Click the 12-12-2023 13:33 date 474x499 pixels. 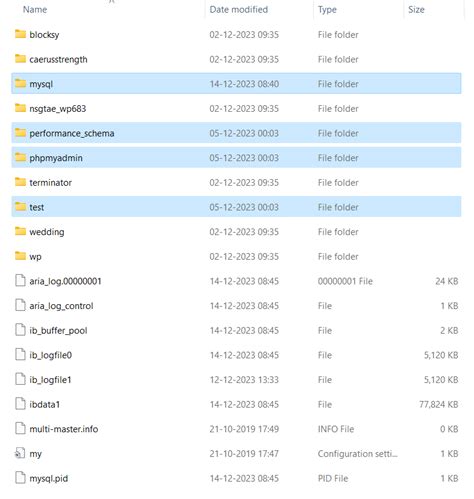coord(244,380)
